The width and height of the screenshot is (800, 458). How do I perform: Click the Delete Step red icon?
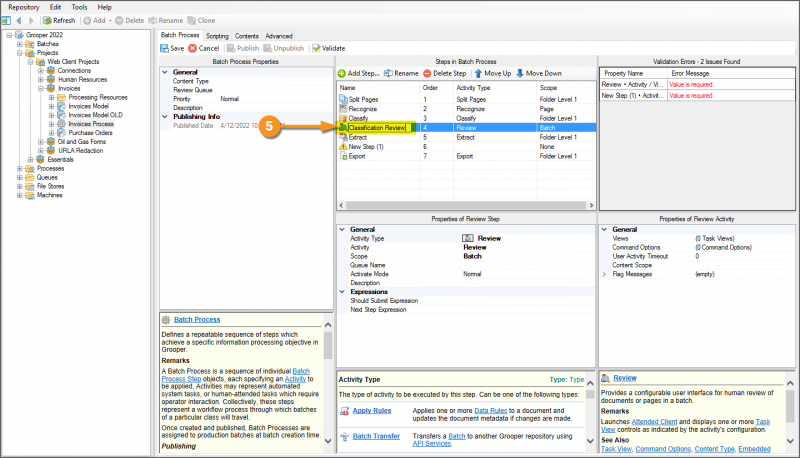pos(428,73)
